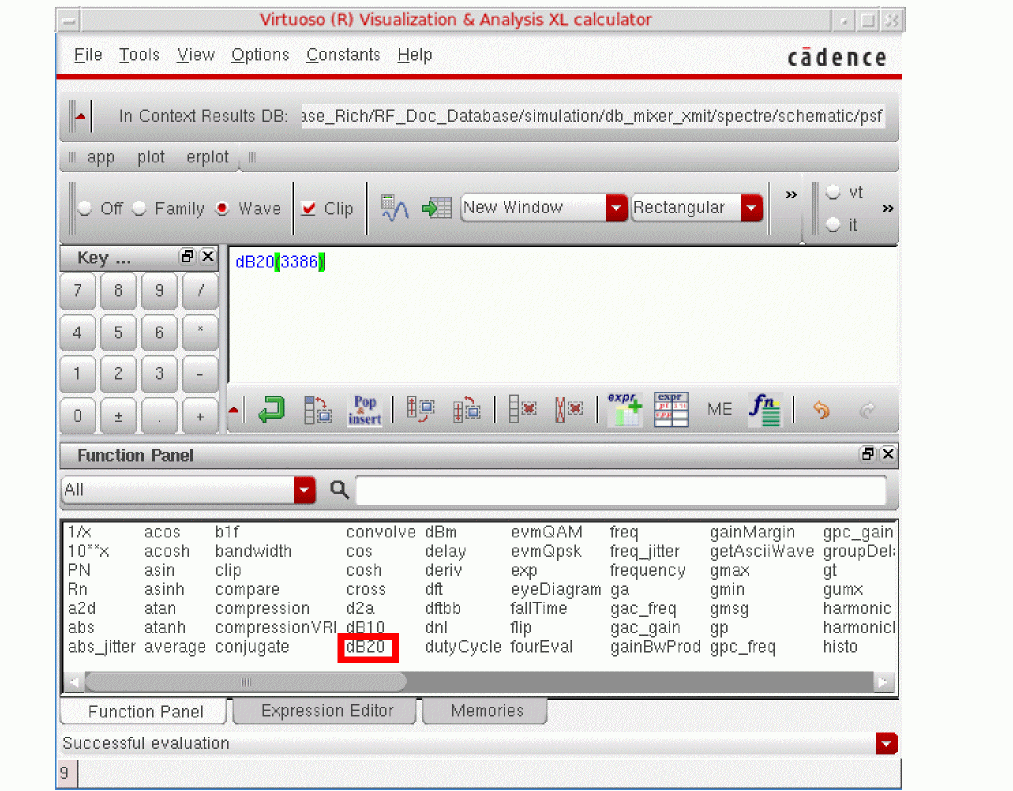Click the Function Panel search field
The image size is (1013, 791).
pos(621,490)
